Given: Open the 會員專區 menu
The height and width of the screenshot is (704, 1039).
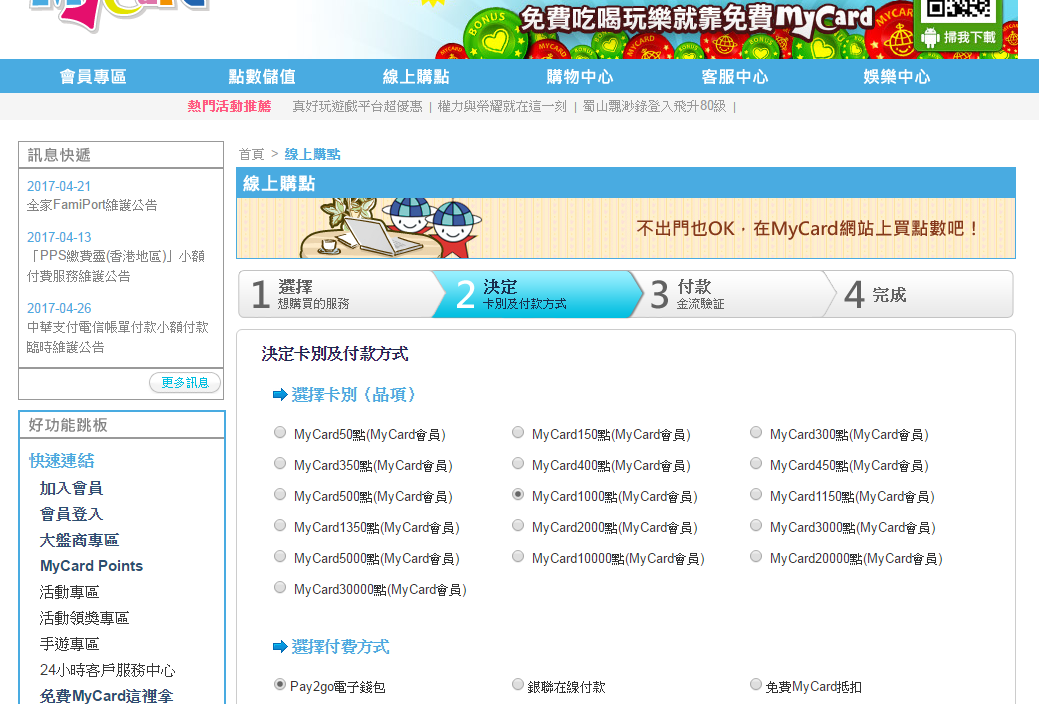Looking at the screenshot, I should (x=93, y=77).
